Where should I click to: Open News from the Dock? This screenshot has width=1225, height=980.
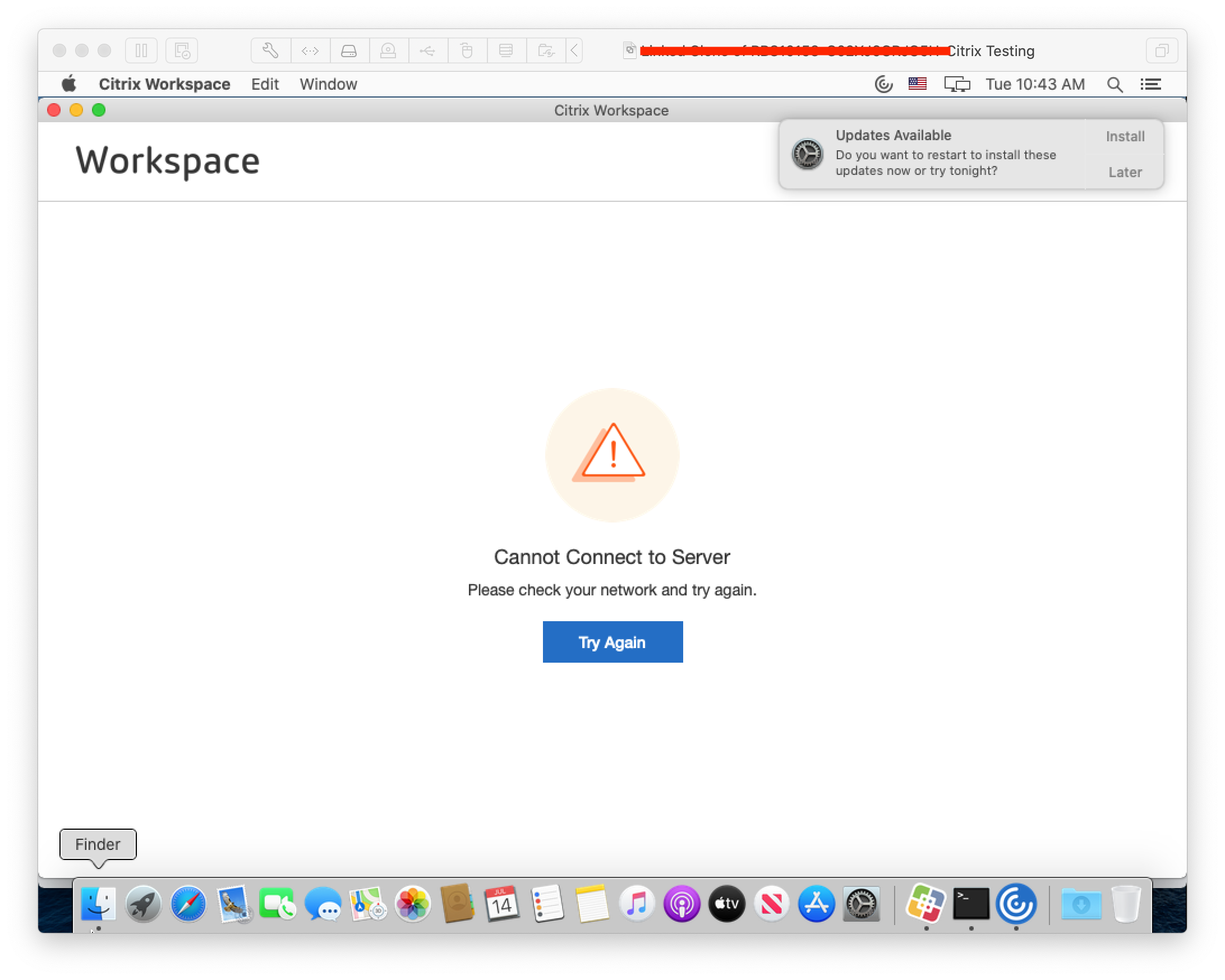[772, 903]
